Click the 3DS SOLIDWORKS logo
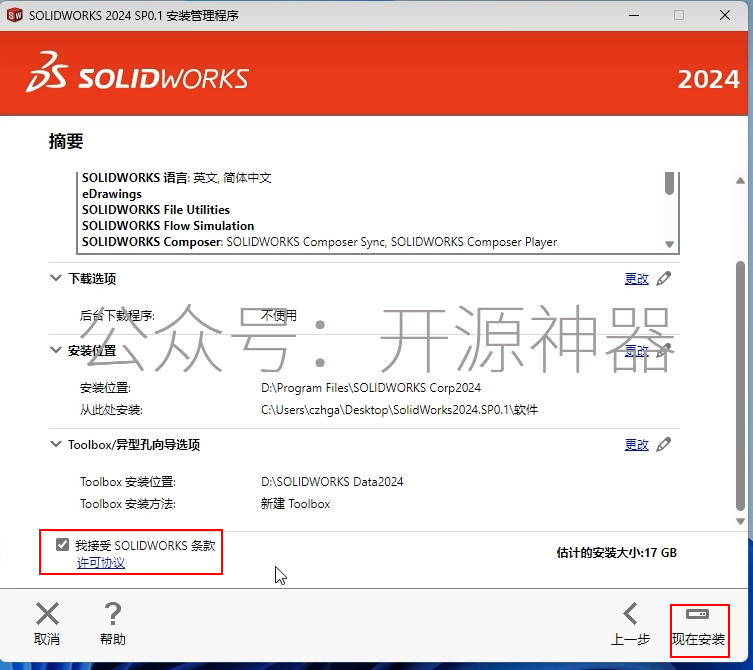The image size is (753, 670). (137, 73)
